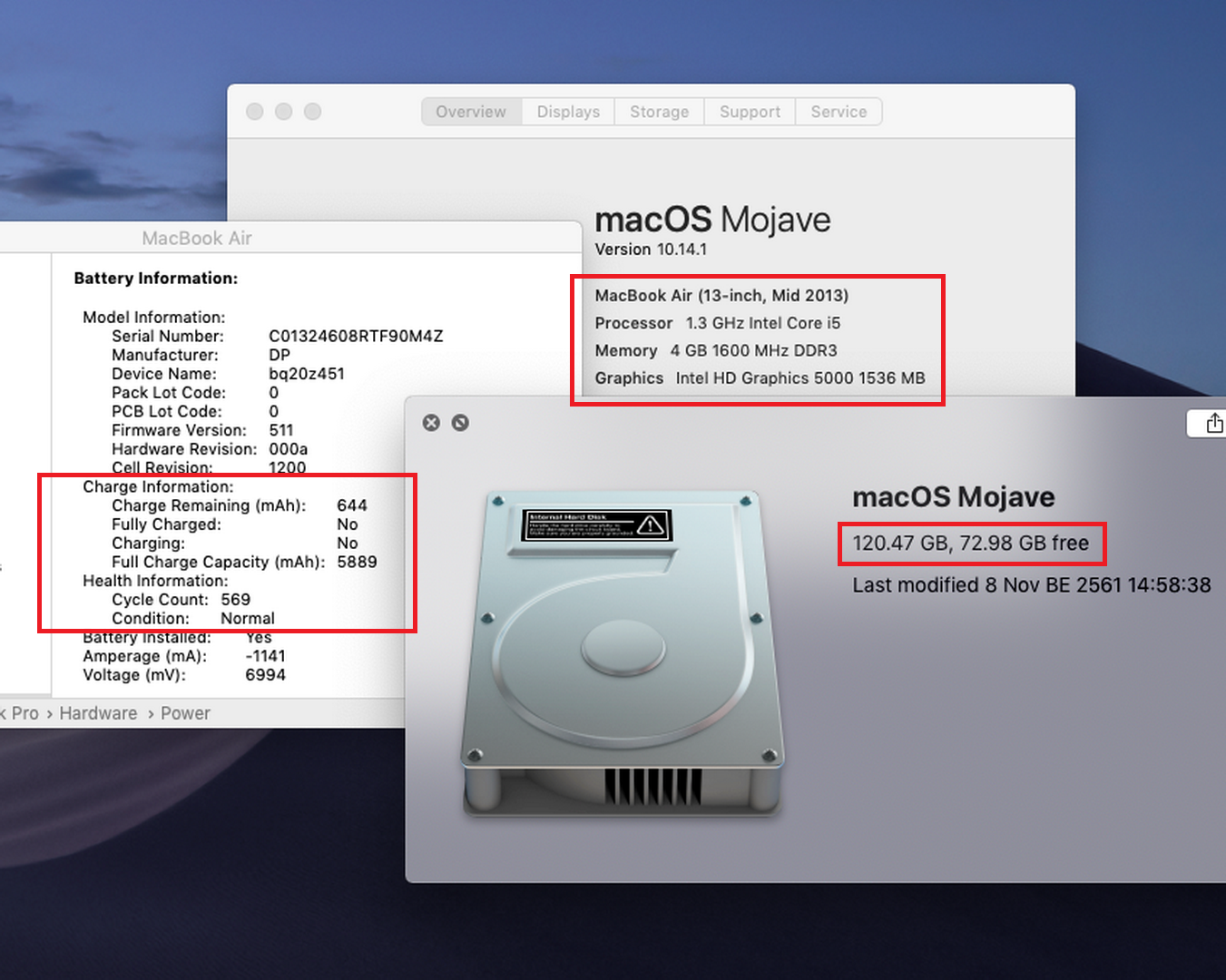Click the Power breadcrumb in path bar
The image size is (1226, 980).
coord(185,713)
